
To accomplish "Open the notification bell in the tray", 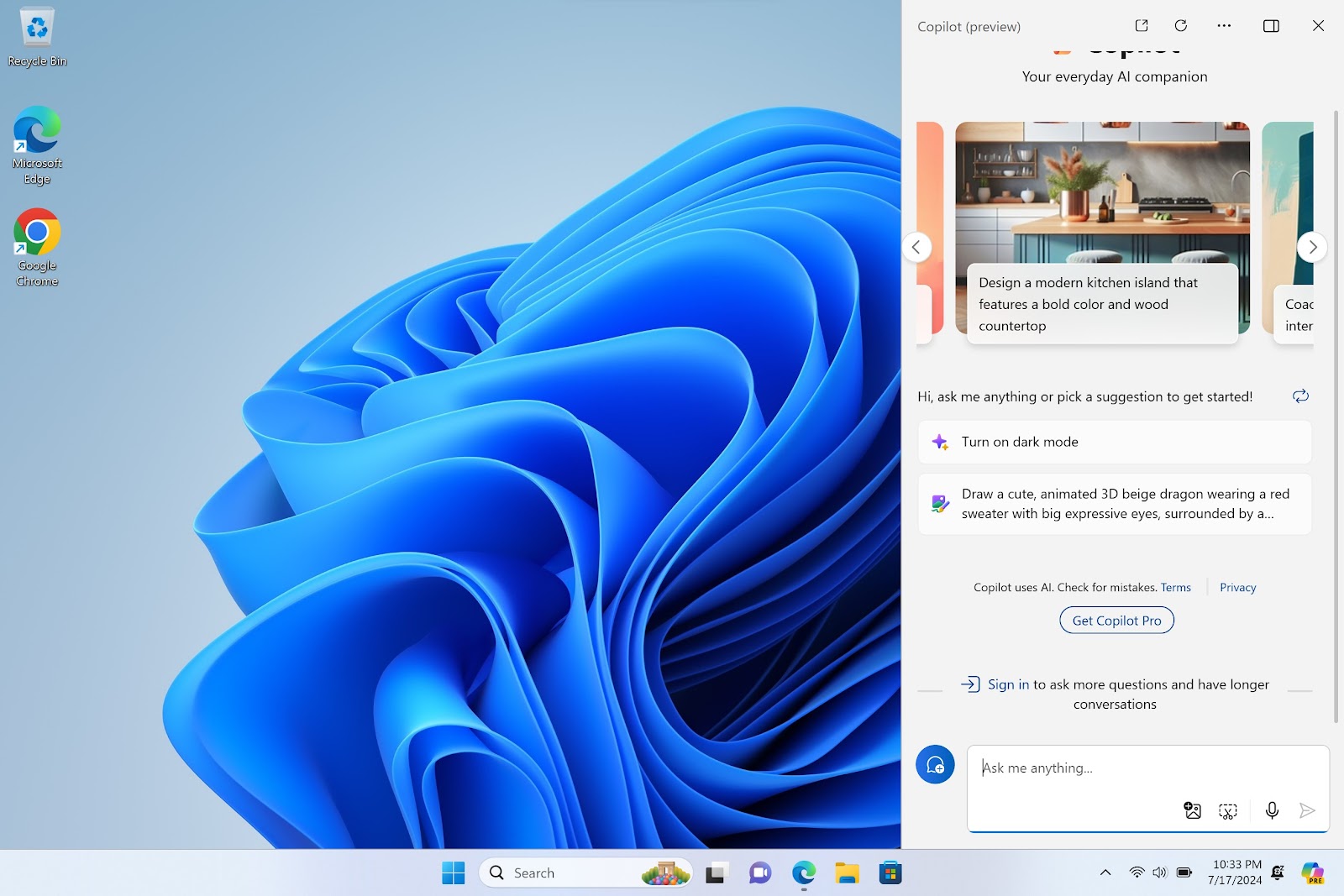I will (1278, 872).
